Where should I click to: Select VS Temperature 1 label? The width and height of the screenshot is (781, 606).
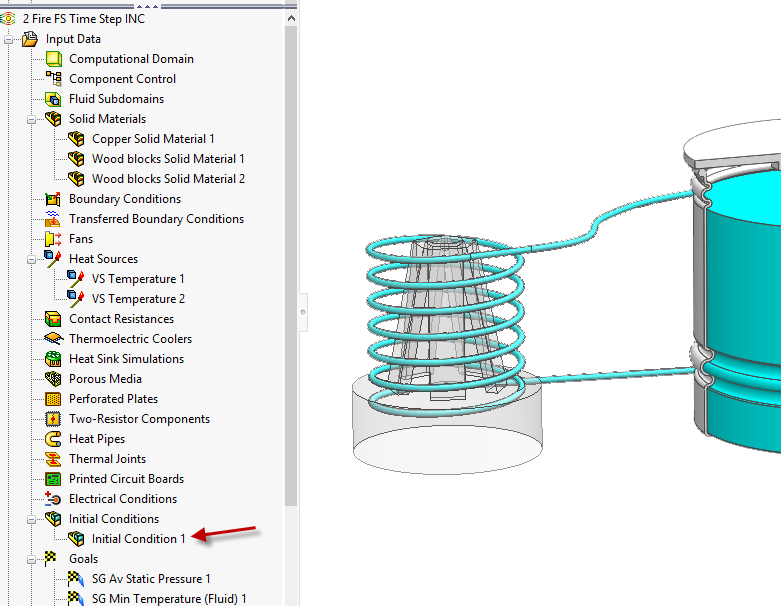[138, 279]
